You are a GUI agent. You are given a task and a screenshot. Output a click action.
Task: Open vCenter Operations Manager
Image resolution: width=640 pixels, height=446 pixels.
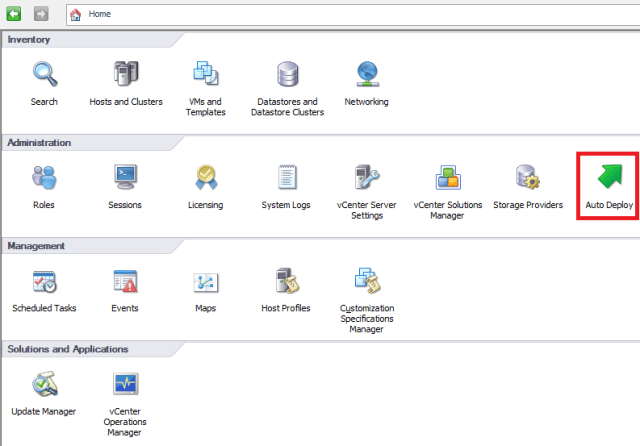tap(125, 384)
